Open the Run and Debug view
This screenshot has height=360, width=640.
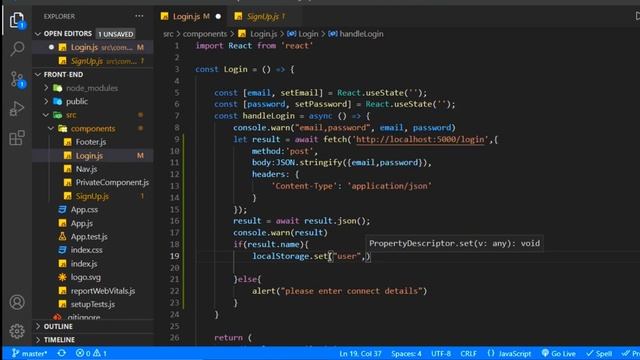pyautogui.click(x=17, y=109)
